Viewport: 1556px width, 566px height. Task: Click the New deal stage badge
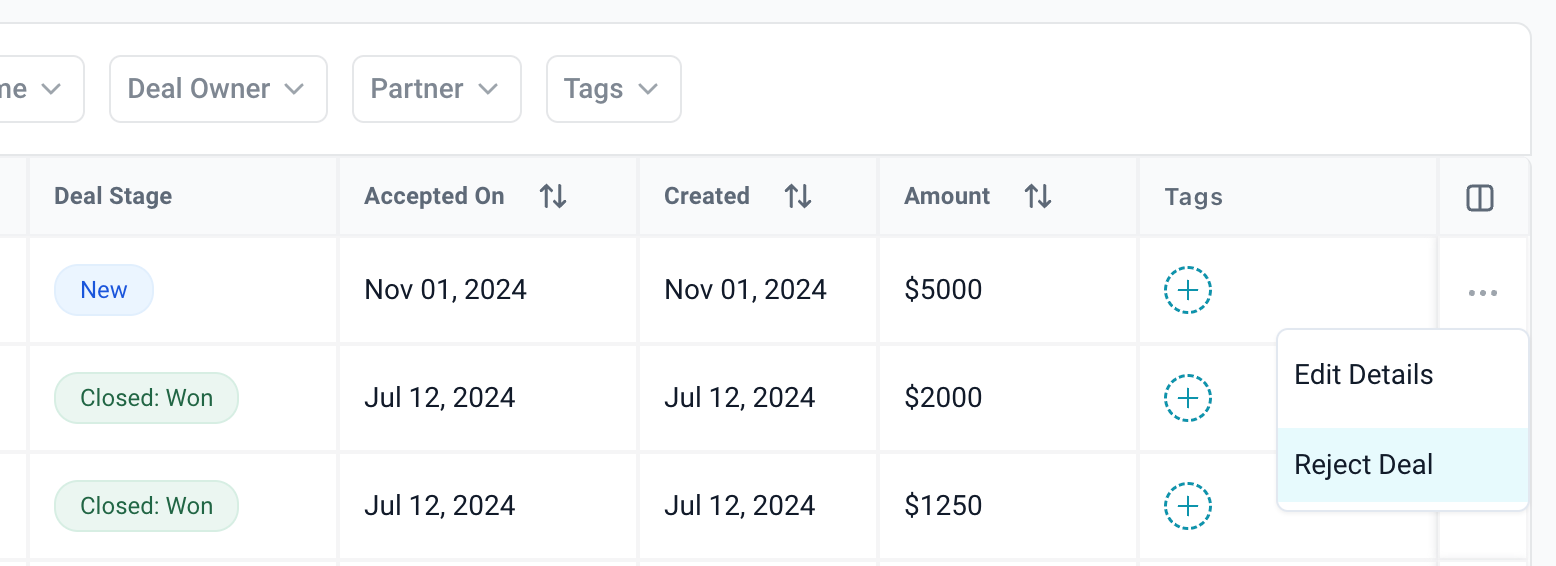tap(104, 290)
